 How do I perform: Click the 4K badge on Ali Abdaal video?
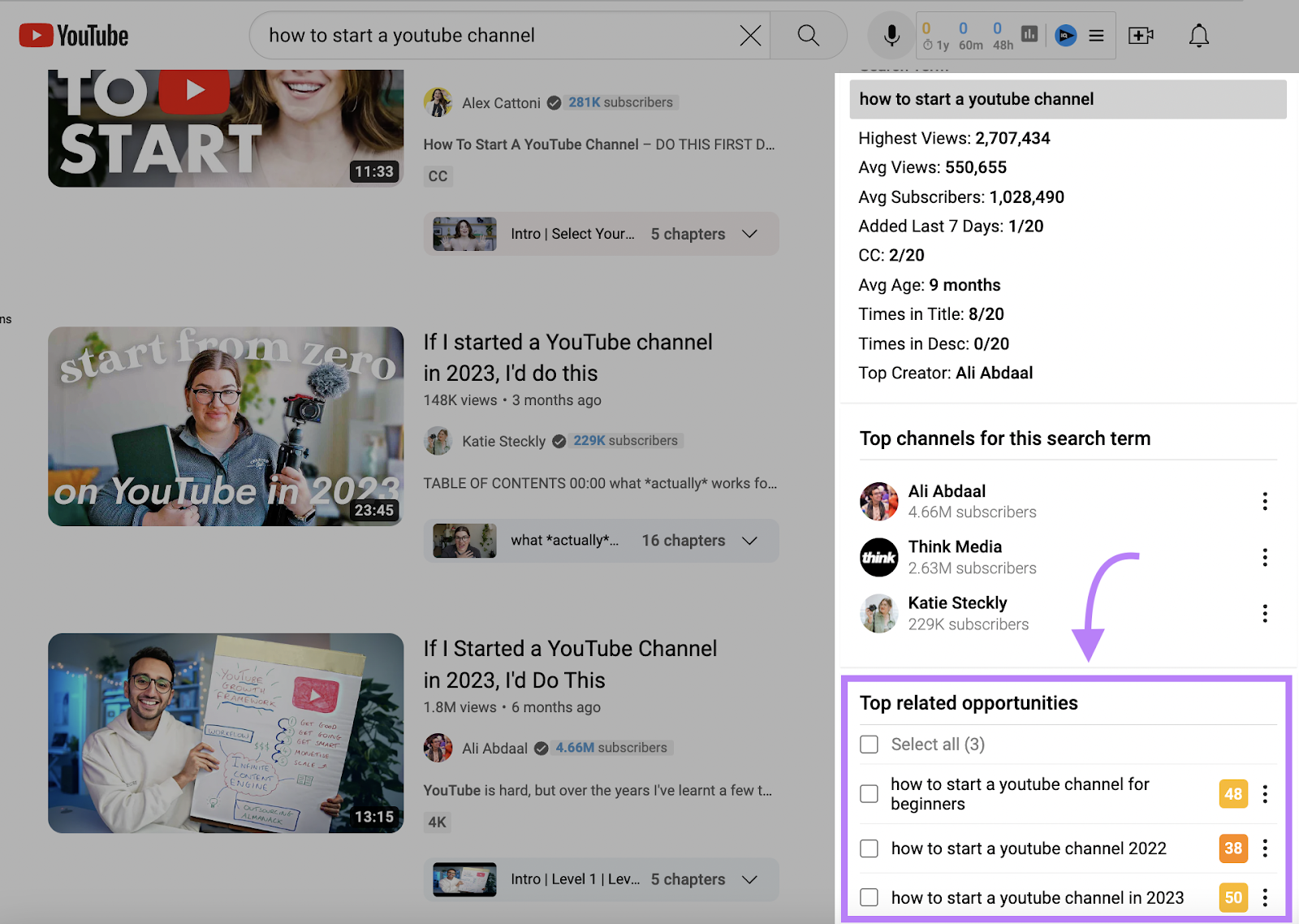point(438,822)
